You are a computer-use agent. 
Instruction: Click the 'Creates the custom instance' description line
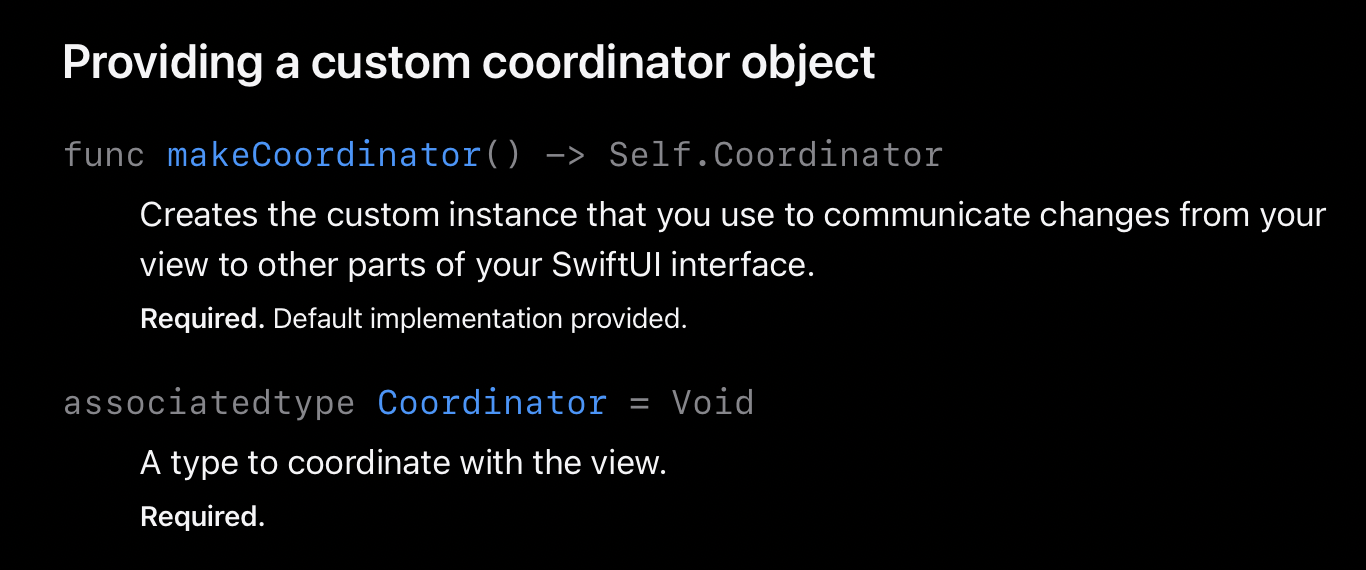[732, 215]
